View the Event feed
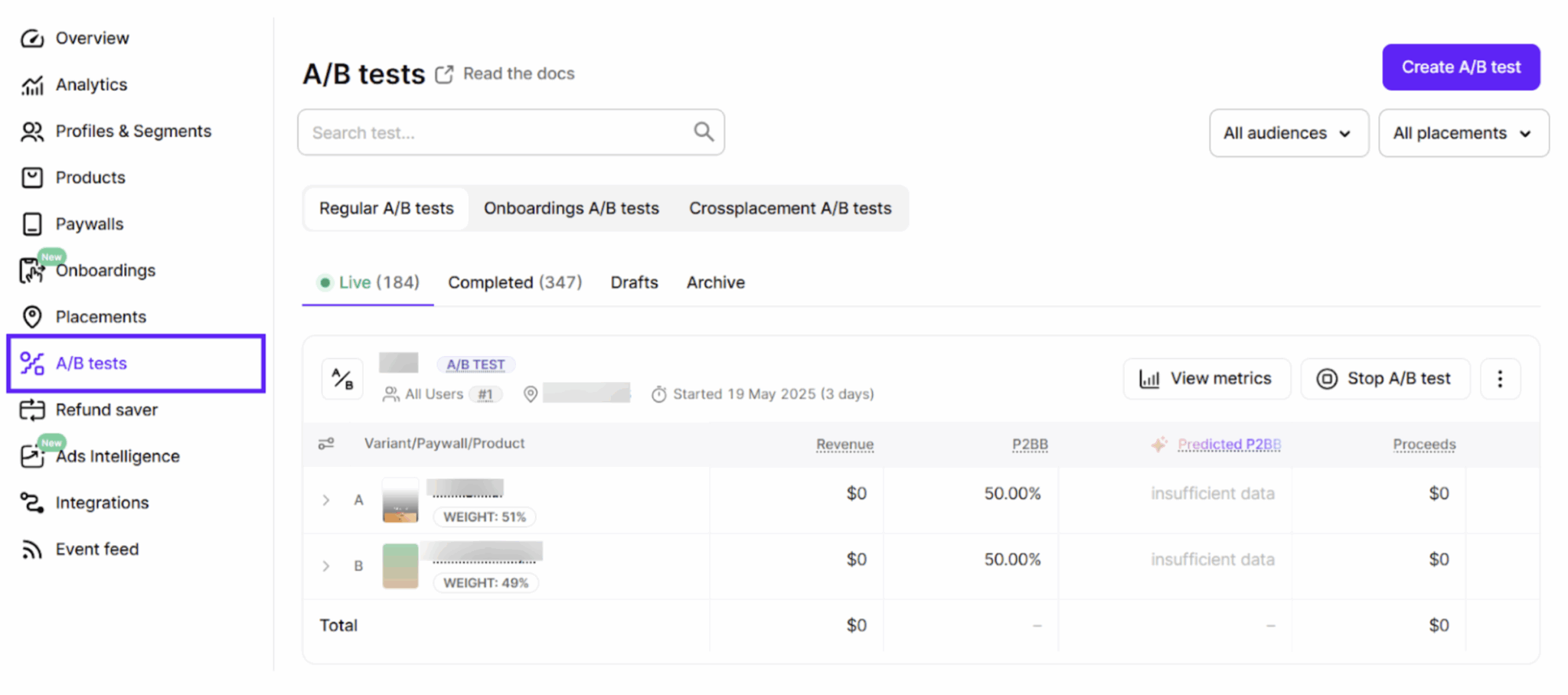The image size is (1568, 695). [96, 549]
